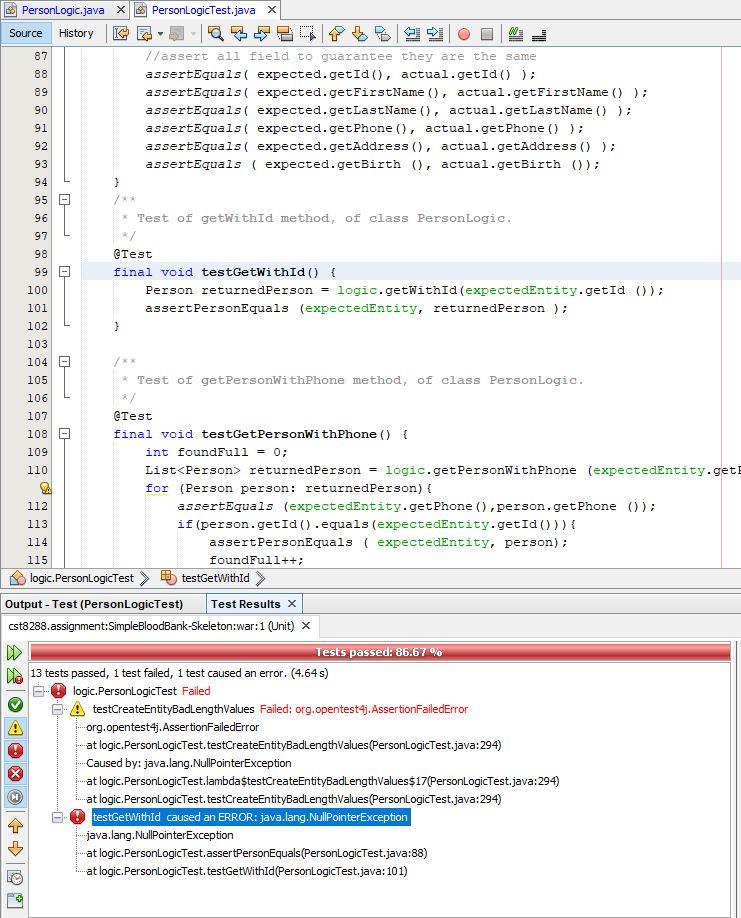741x918 pixels.
Task: Select testCreateEntityBadLengthValues failed row
Action: [280, 710]
